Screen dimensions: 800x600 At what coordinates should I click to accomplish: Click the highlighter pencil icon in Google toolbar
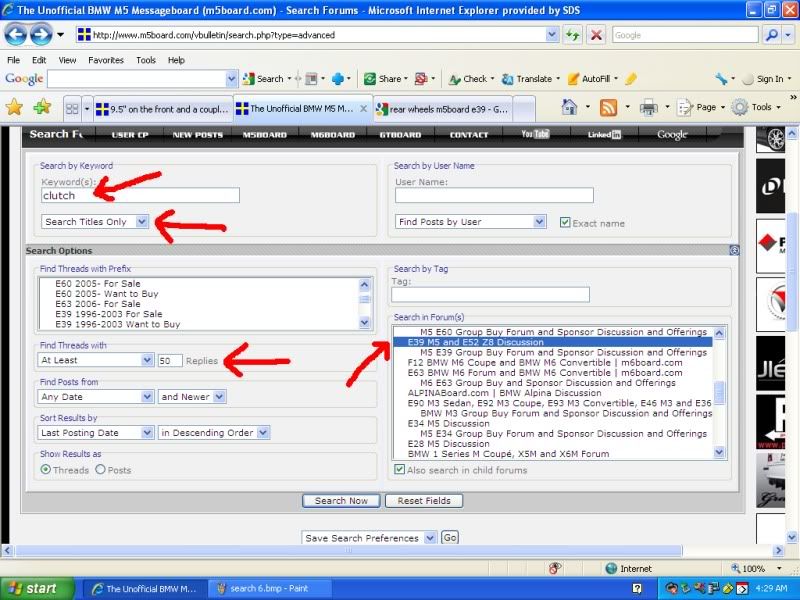click(631, 79)
